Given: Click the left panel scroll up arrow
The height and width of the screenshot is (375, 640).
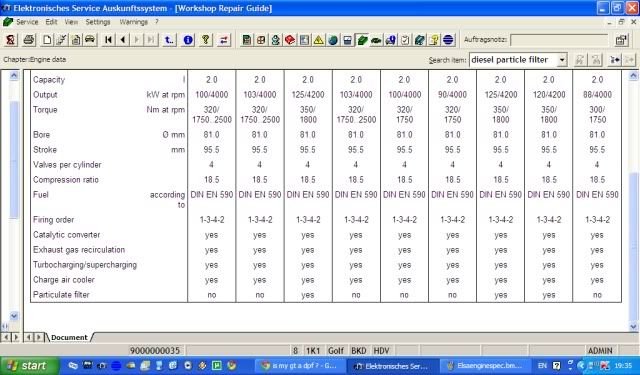Looking at the screenshot, I should (14, 75).
